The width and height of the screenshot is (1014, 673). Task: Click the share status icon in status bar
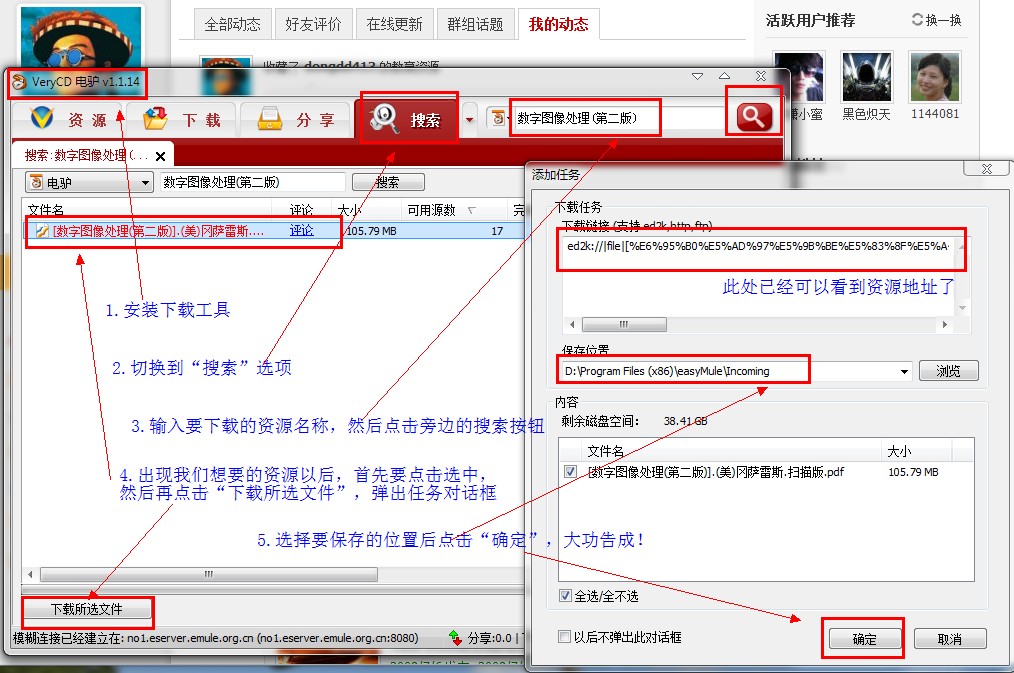pyautogui.click(x=455, y=638)
